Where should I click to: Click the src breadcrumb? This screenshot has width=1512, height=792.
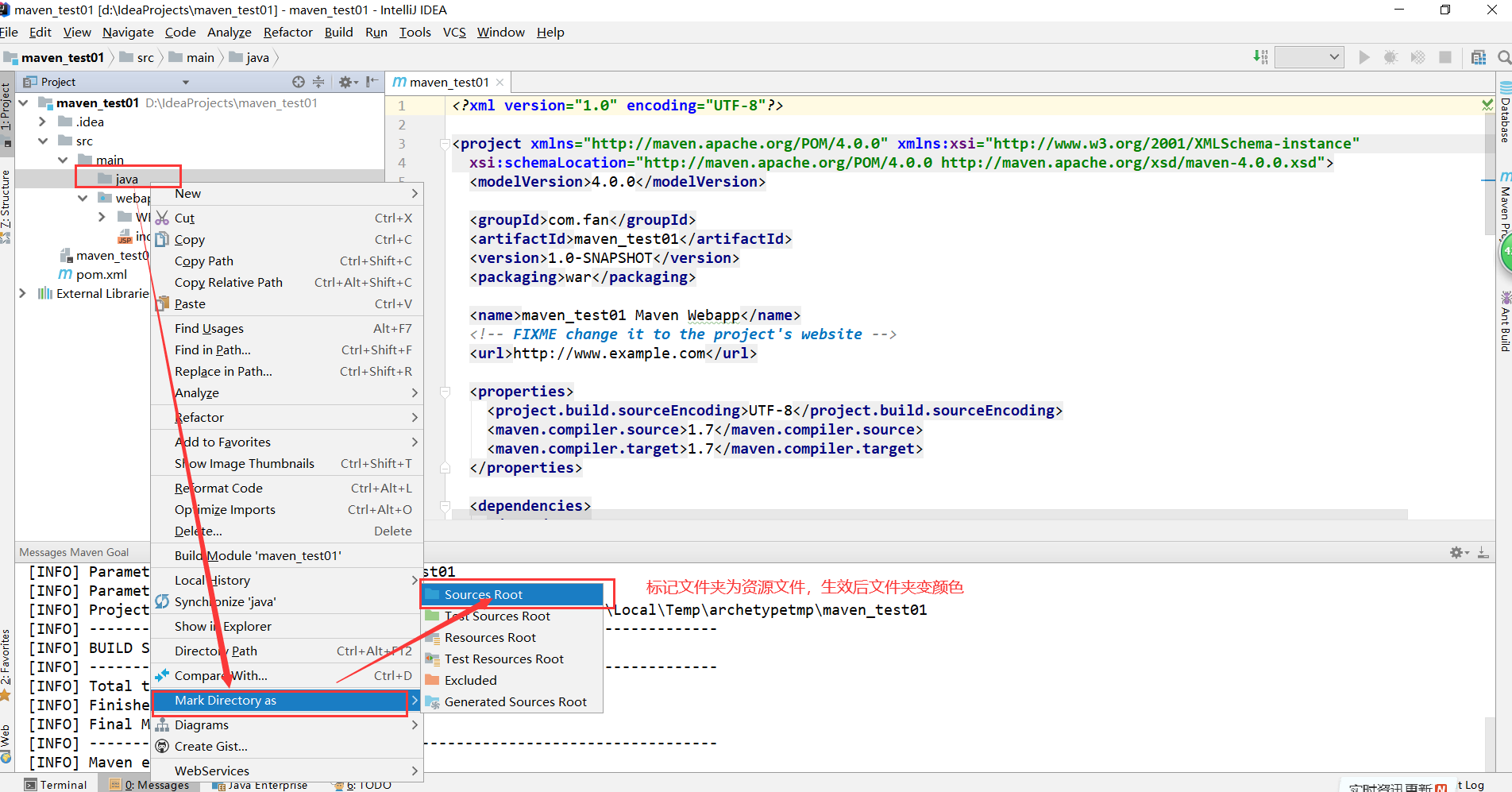coord(137,57)
